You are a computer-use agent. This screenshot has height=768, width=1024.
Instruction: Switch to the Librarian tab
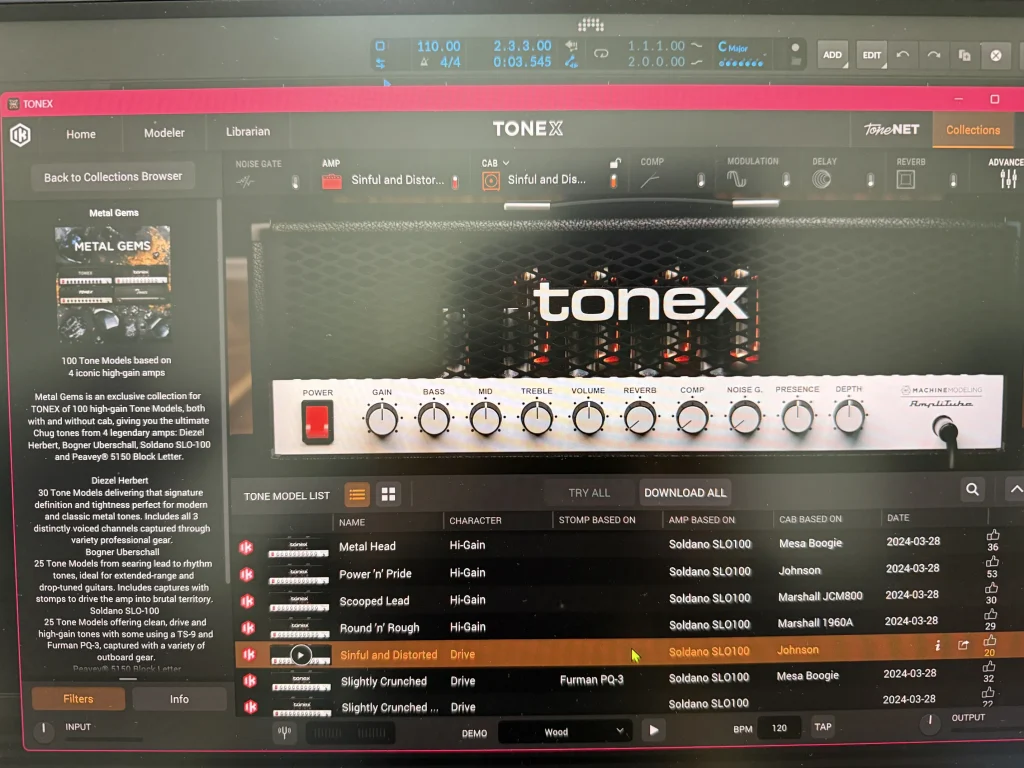tap(247, 132)
